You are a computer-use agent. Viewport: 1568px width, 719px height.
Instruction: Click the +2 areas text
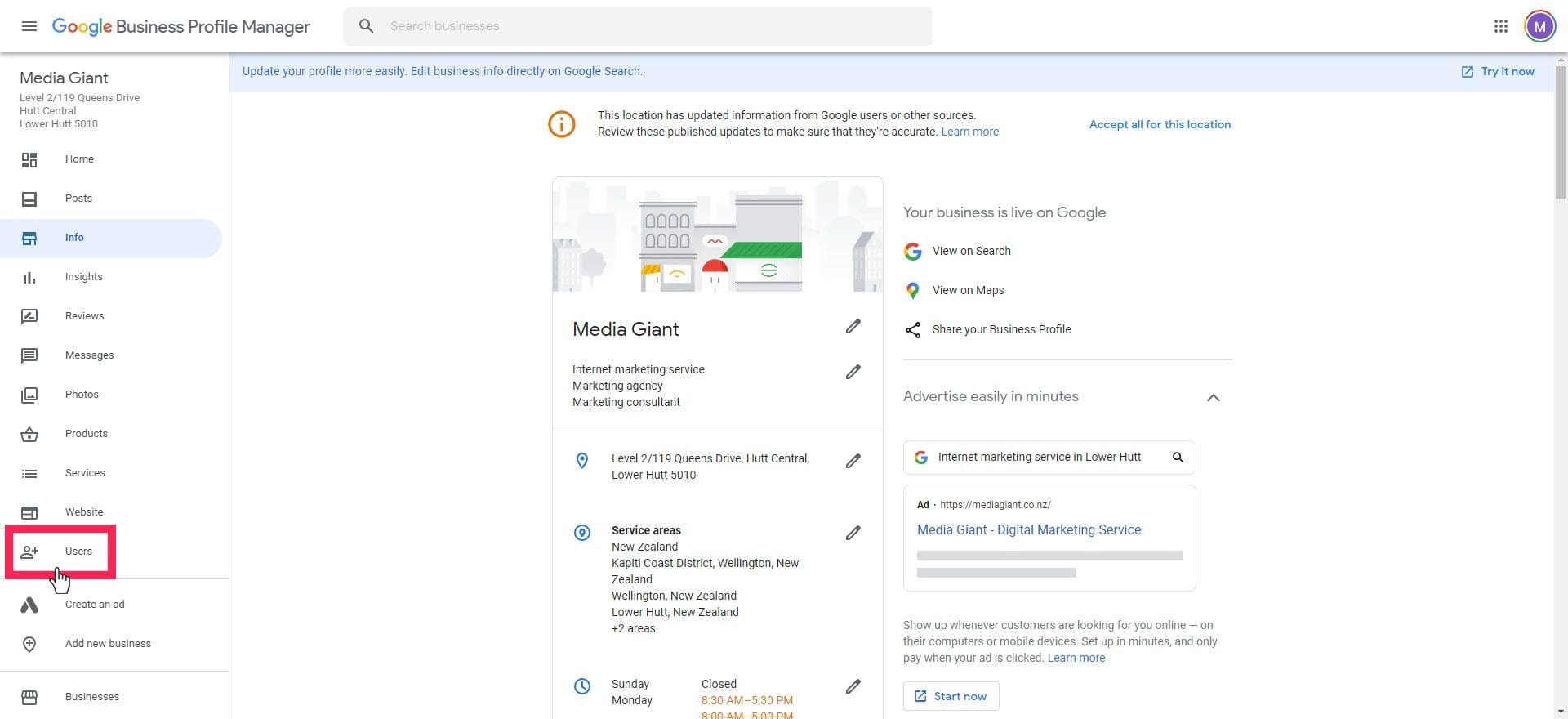coord(633,629)
